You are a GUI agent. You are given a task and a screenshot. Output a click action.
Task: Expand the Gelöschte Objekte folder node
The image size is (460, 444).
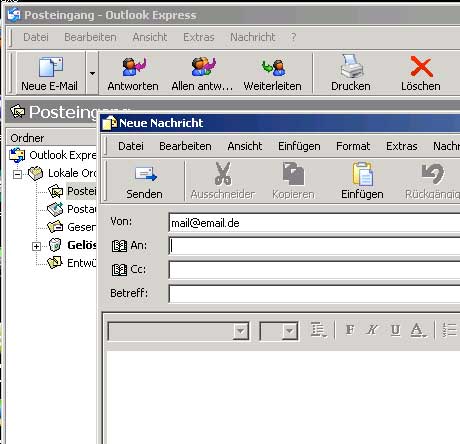tap(36, 246)
